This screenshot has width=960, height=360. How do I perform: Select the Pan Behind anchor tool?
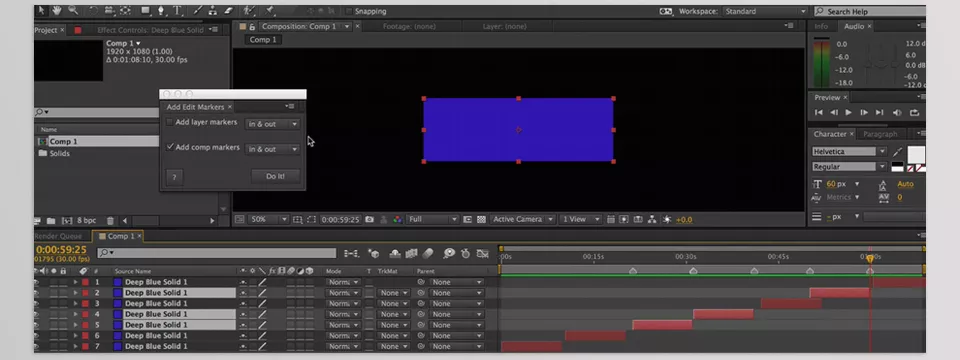click(x=125, y=10)
